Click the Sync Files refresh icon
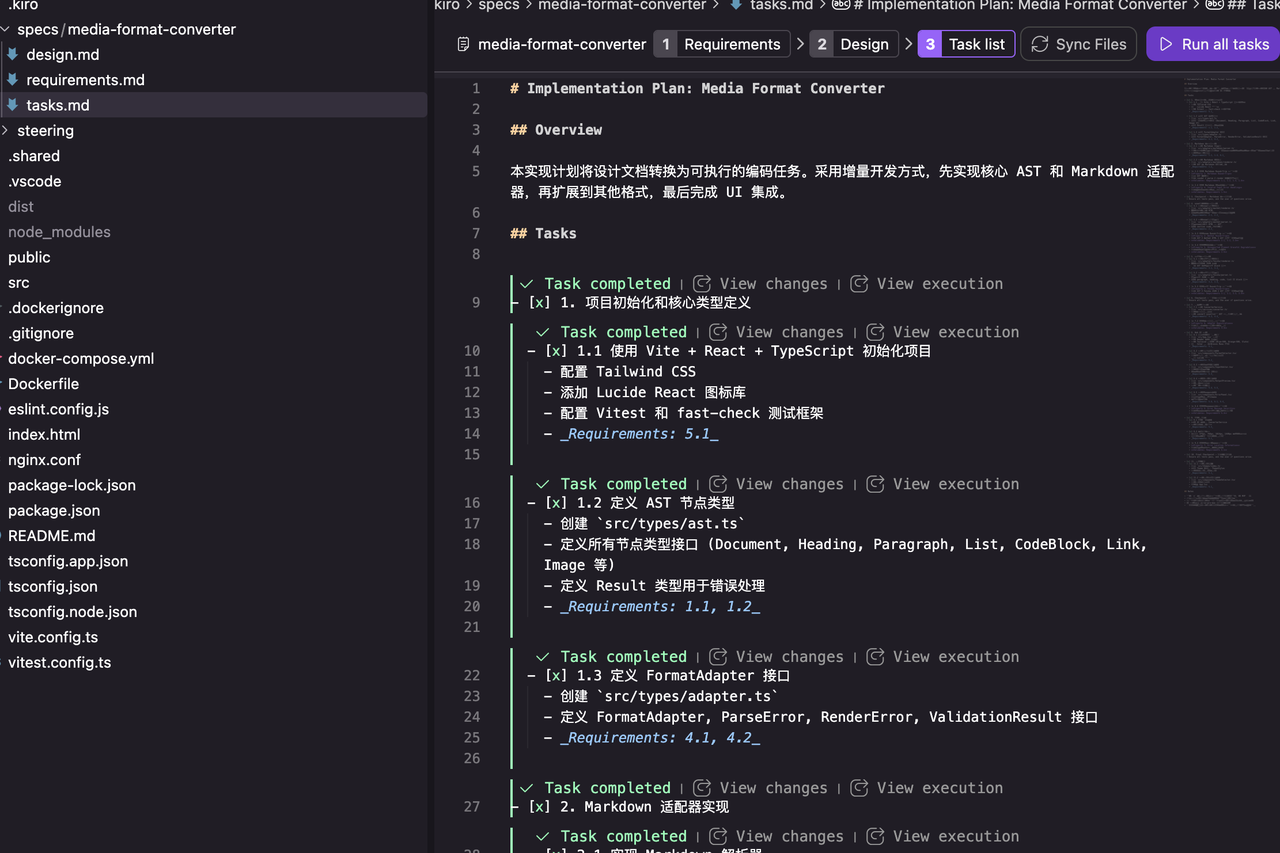This screenshot has width=1280, height=853. click(x=1040, y=44)
